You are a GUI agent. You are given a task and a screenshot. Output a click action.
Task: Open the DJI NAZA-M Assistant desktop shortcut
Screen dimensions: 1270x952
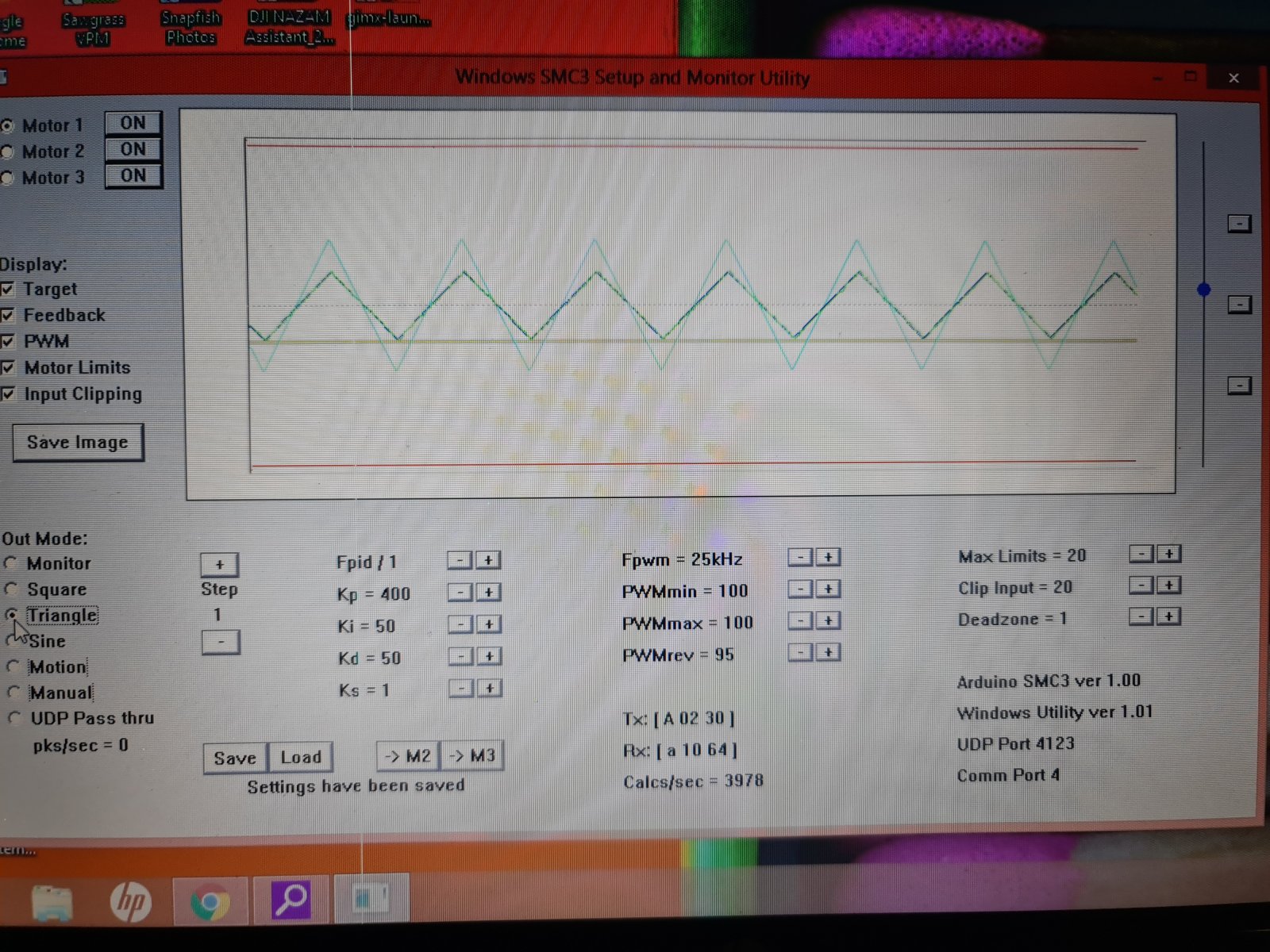(x=289, y=25)
